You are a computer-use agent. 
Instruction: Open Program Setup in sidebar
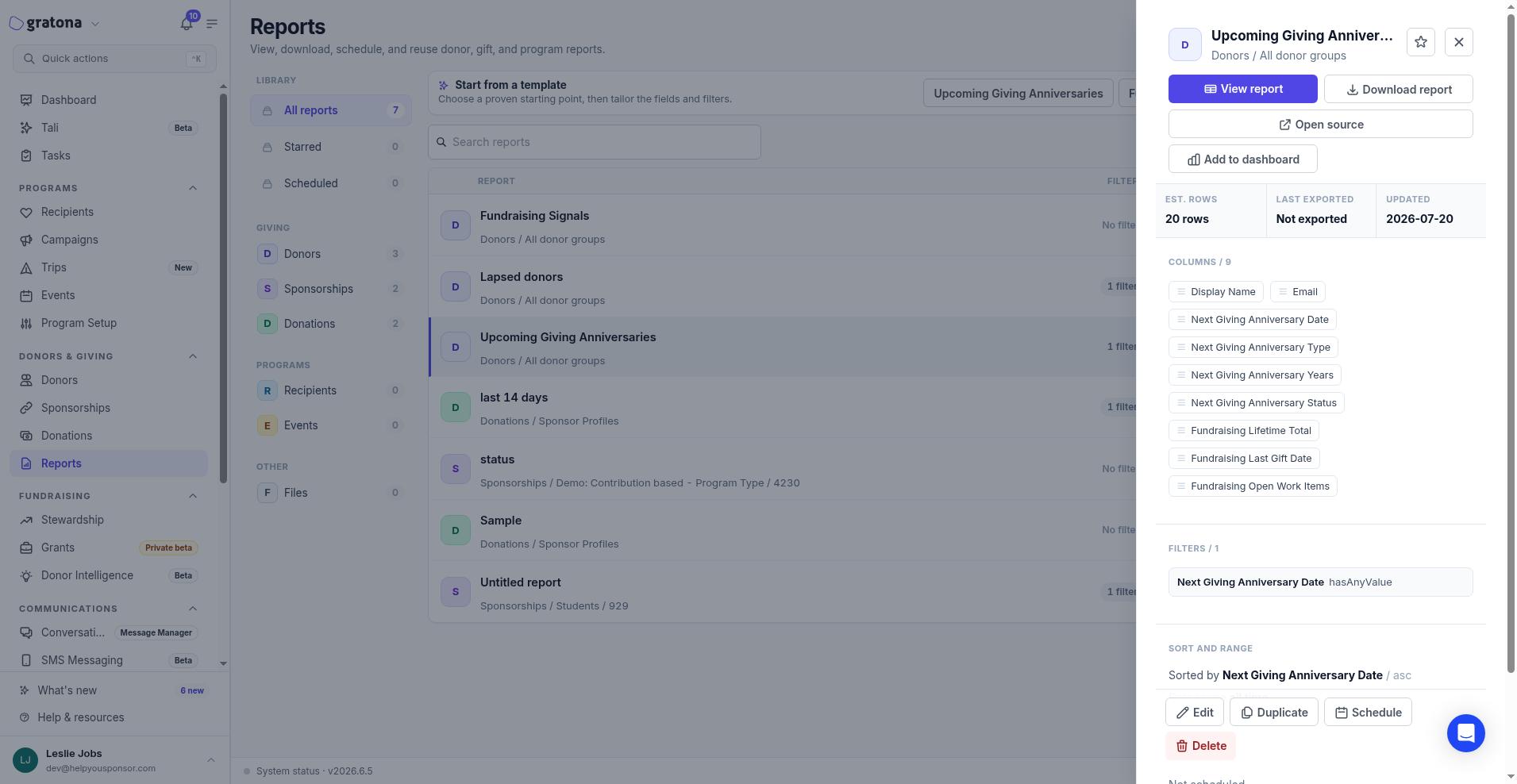109,323
